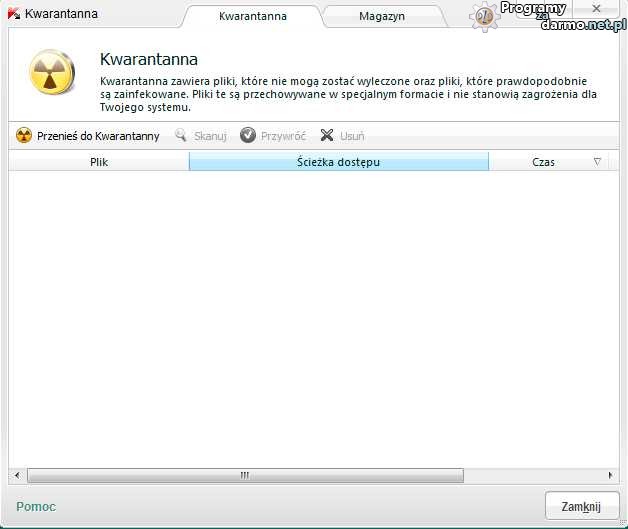Open the Pomoc help link
The image size is (628, 529).
pyautogui.click(x=36, y=507)
